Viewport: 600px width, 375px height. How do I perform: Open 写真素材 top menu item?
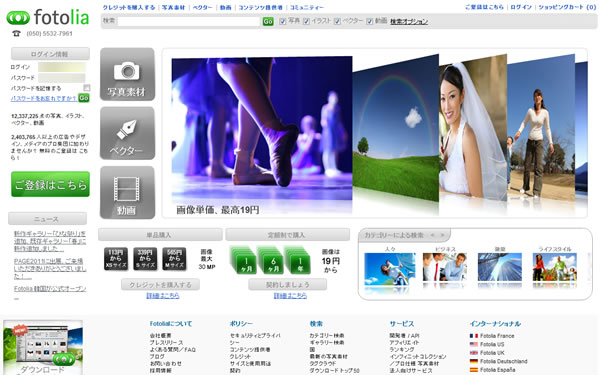[173, 7]
